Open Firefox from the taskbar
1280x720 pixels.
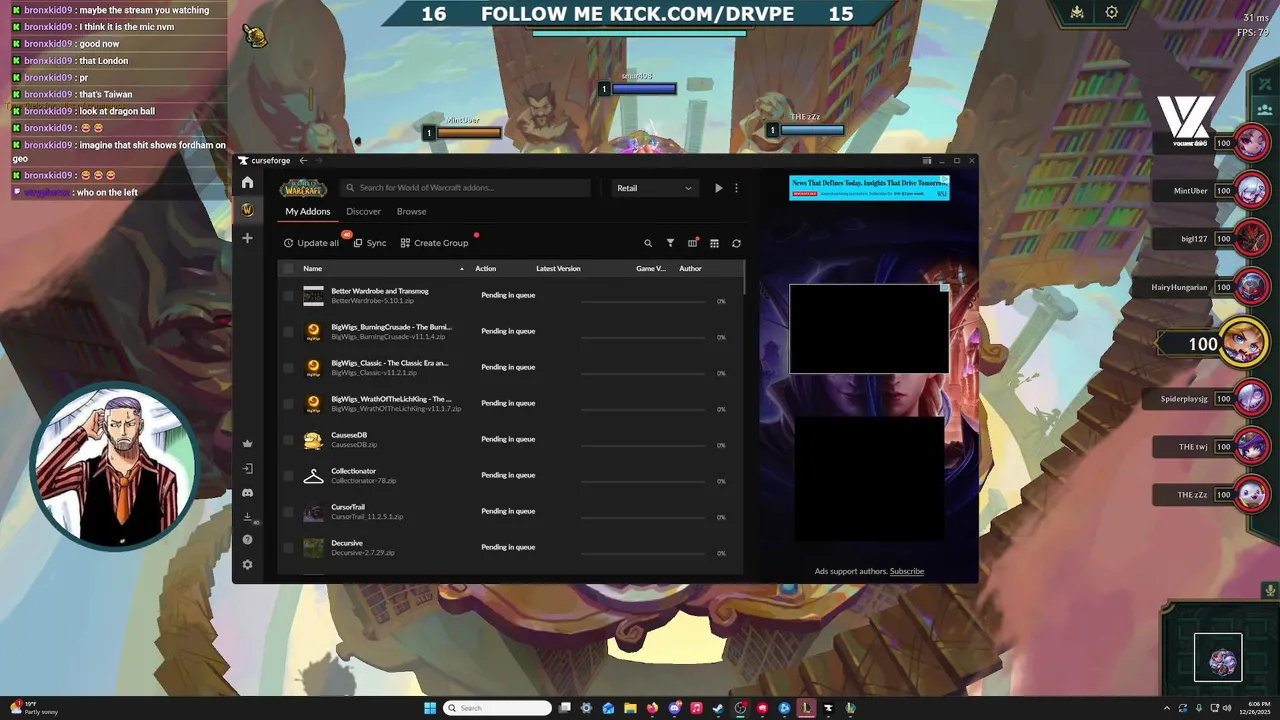tap(652, 708)
